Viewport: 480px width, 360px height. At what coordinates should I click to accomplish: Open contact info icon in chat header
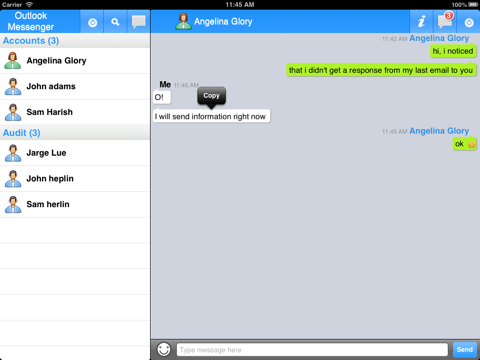point(422,22)
